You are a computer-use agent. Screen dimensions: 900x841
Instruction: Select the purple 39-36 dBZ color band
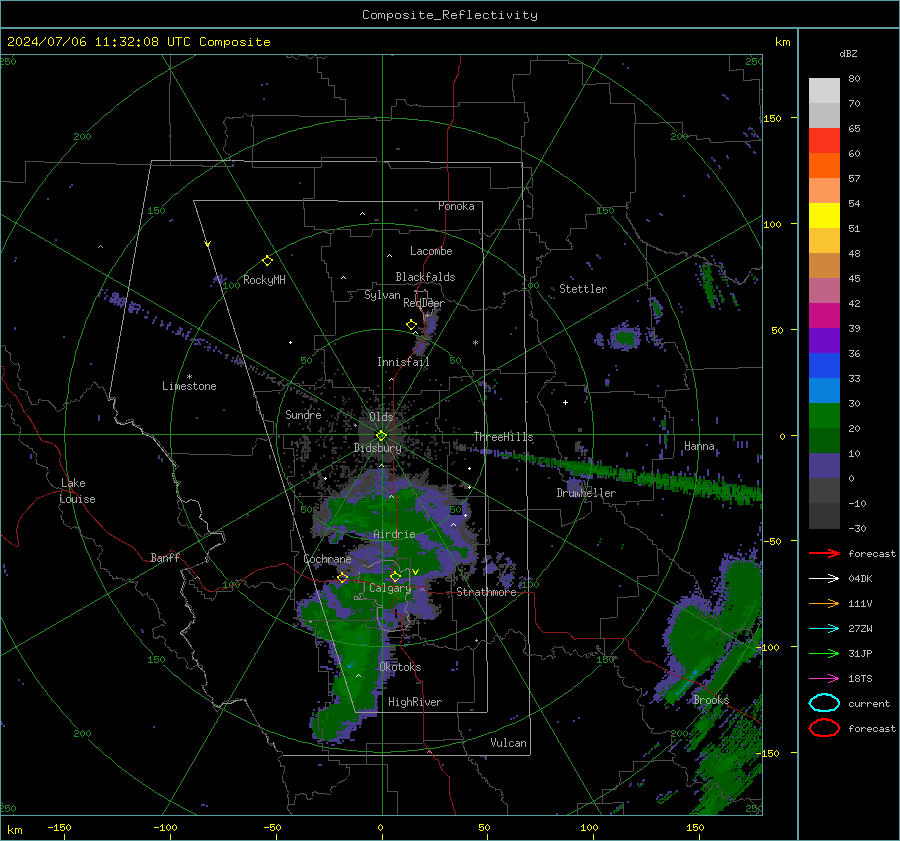(824, 340)
